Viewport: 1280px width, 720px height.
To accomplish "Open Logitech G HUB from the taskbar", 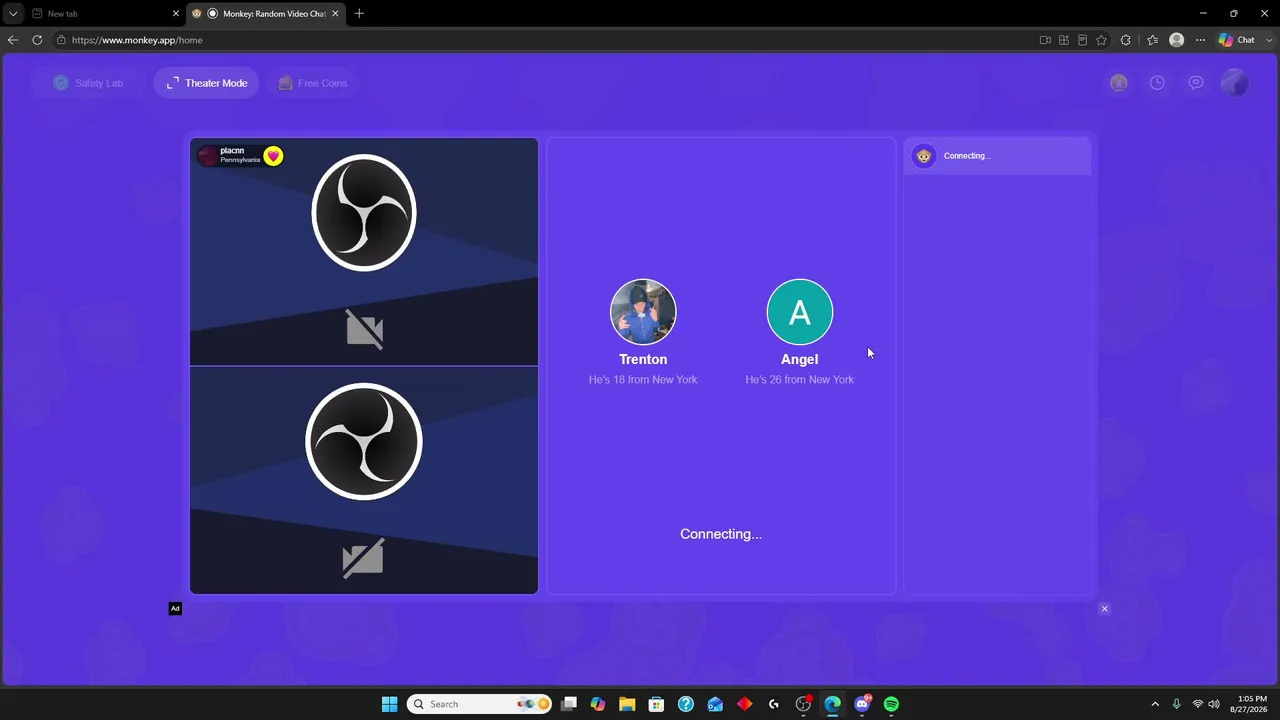I will pos(774,704).
